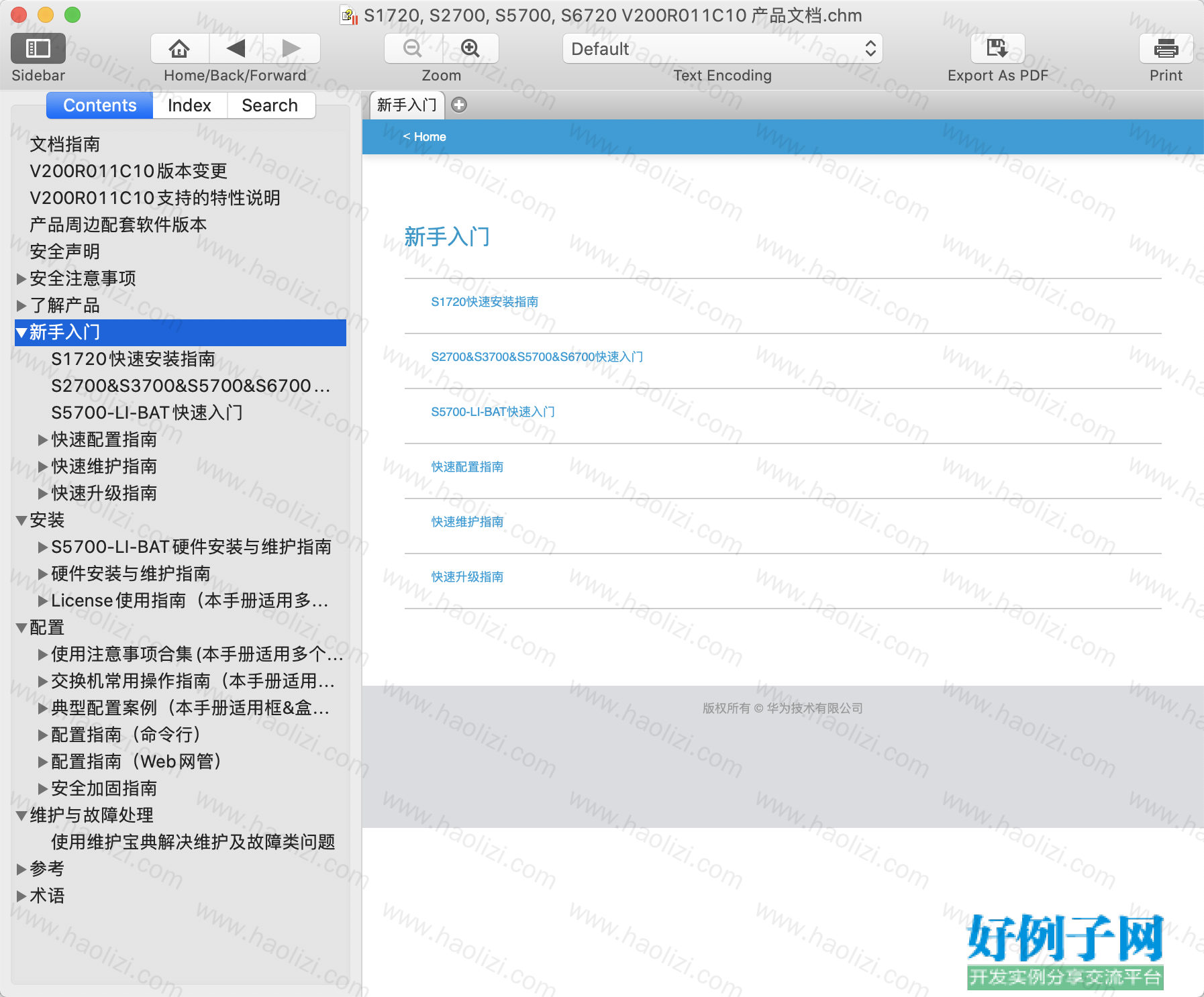This screenshot has height=997, width=1204.
Task: Expand 快速维护指南 in sidebar tree
Action: [43, 466]
